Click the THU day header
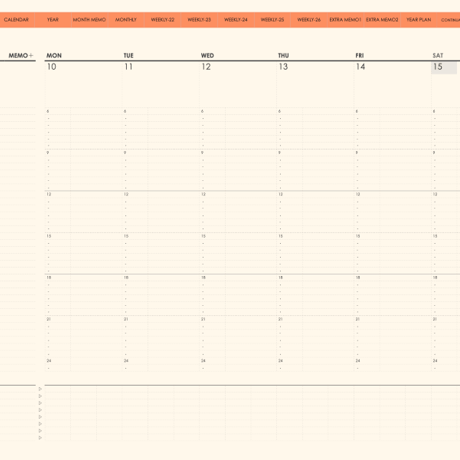The image size is (460, 460). pos(283,56)
